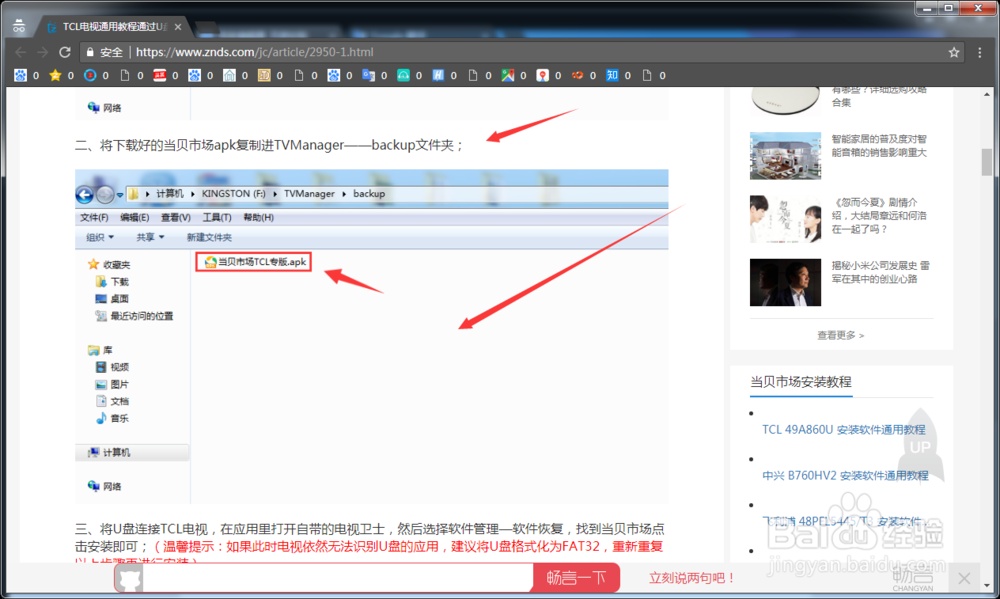Click the UP rocket back-to-top icon
This screenshot has width=1000, height=599.
(920, 446)
